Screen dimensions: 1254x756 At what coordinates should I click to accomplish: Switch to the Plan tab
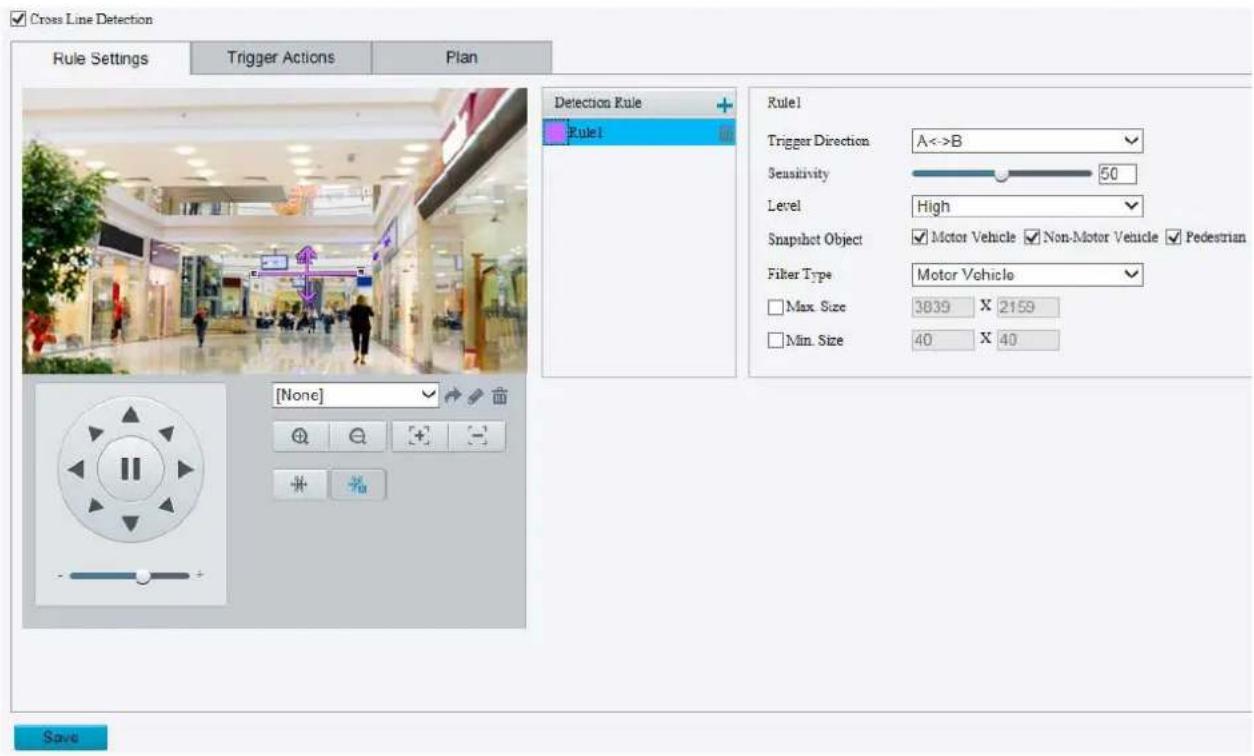(461, 57)
